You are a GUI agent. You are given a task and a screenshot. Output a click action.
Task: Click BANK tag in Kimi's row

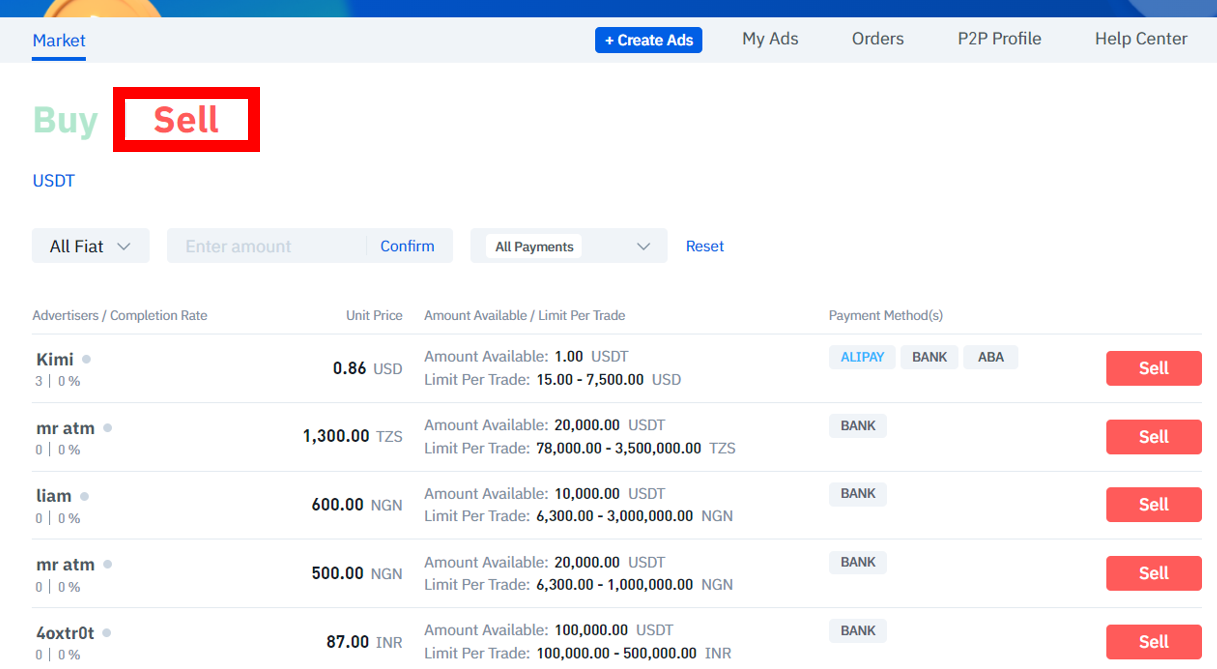click(930, 357)
